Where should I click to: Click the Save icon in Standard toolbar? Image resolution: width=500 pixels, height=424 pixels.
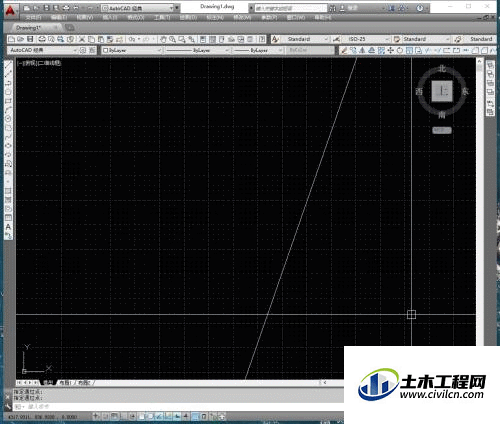pyautogui.click(x=30, y=39)
